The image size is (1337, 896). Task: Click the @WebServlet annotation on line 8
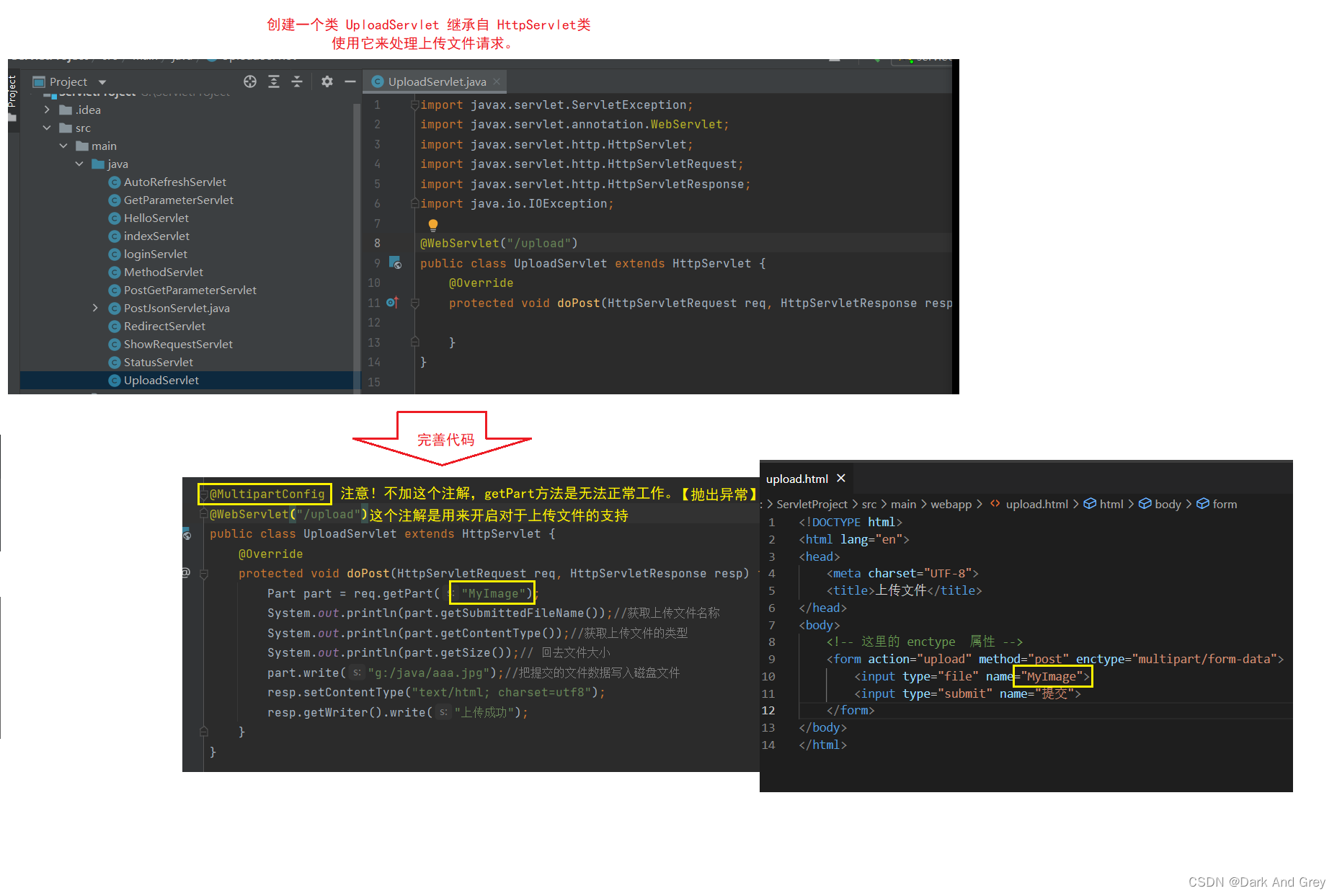[459, 244]
